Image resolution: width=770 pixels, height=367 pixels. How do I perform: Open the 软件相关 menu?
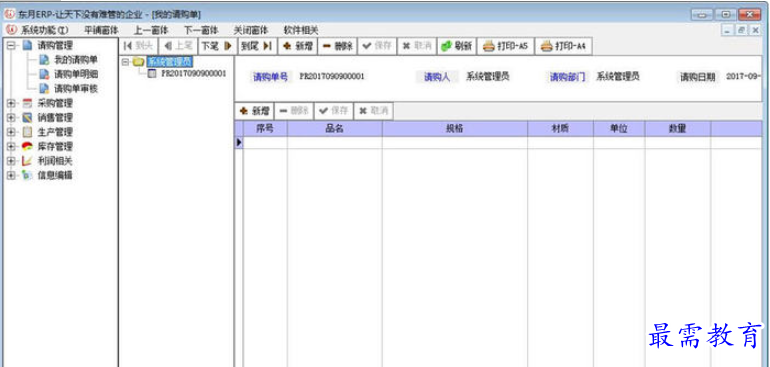301,30
